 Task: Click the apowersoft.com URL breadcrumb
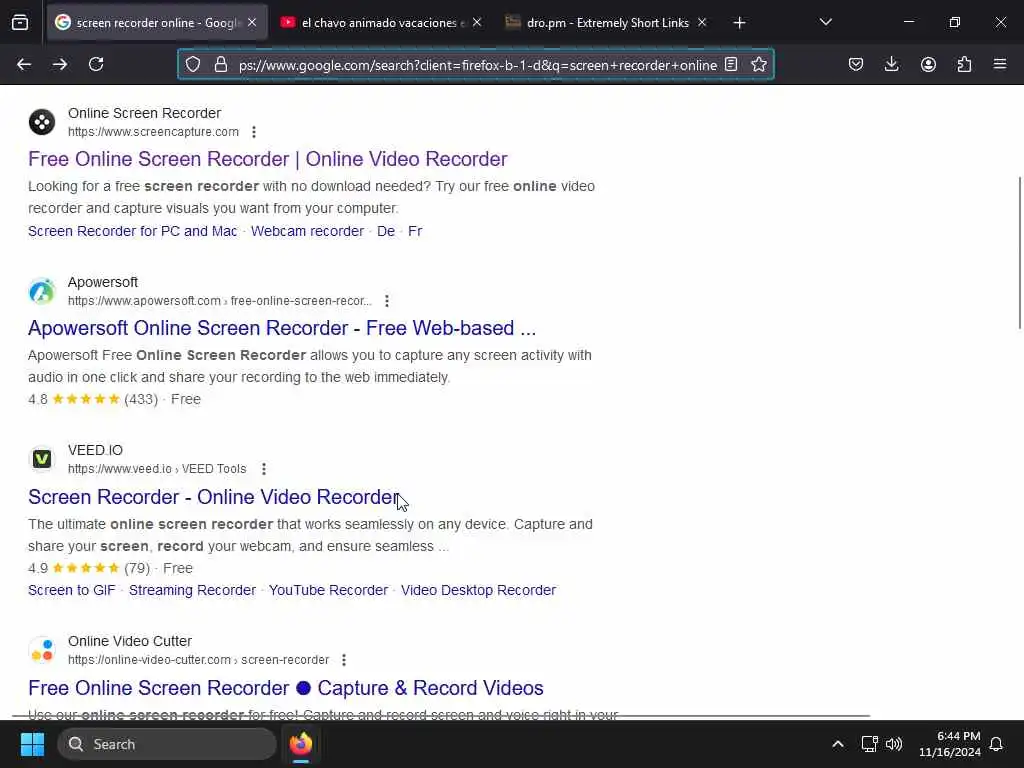pyautogui.click(x=219, y=301)
